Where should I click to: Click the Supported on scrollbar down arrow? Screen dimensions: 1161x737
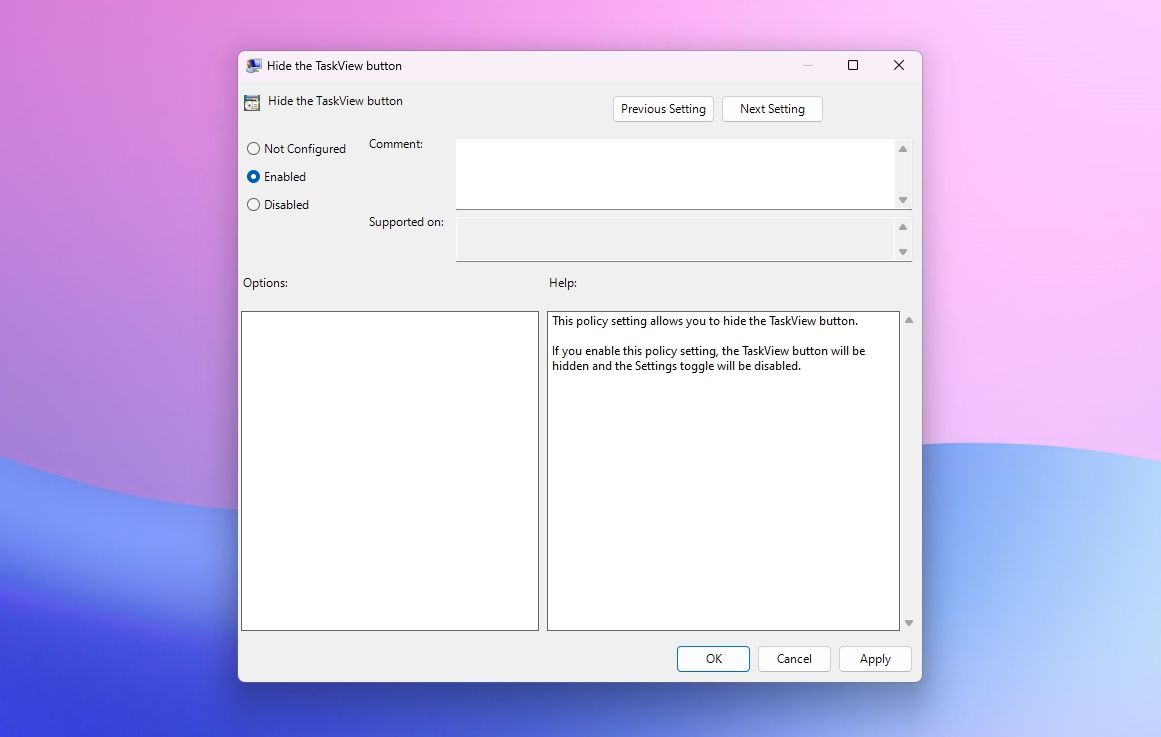click(903, 253)
